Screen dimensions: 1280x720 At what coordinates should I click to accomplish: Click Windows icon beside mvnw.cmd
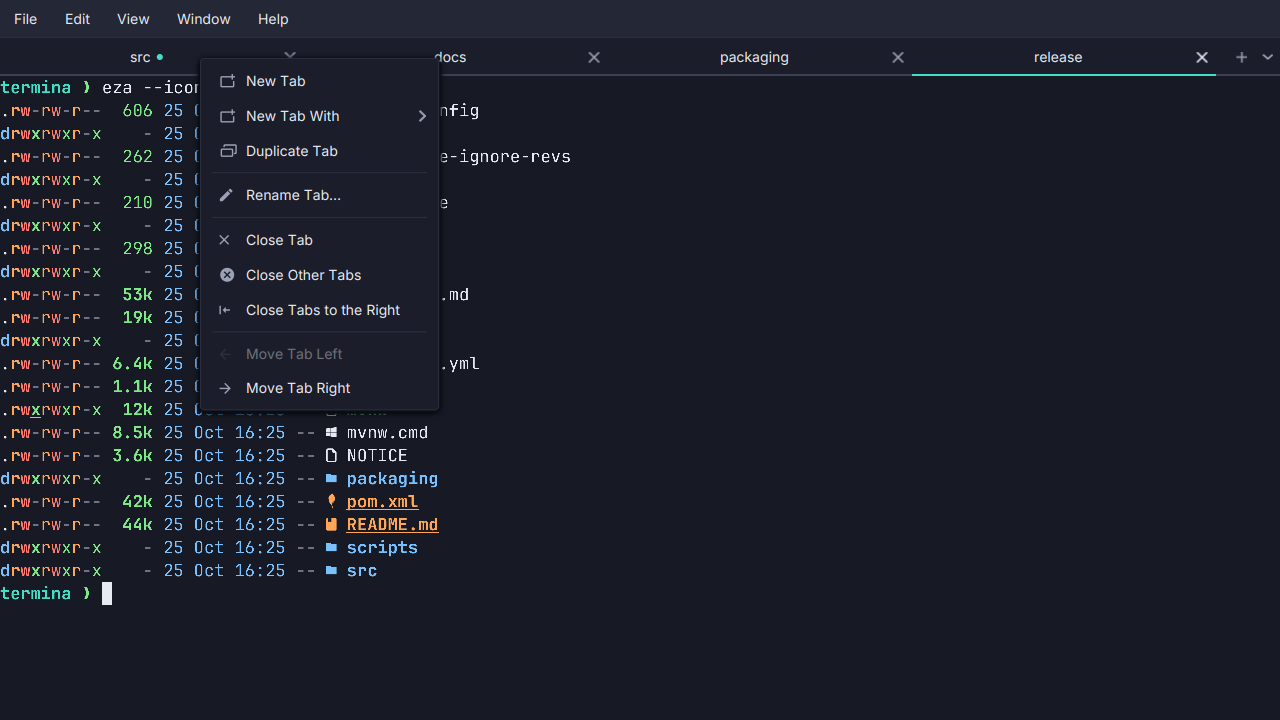[x=332, y=433]
